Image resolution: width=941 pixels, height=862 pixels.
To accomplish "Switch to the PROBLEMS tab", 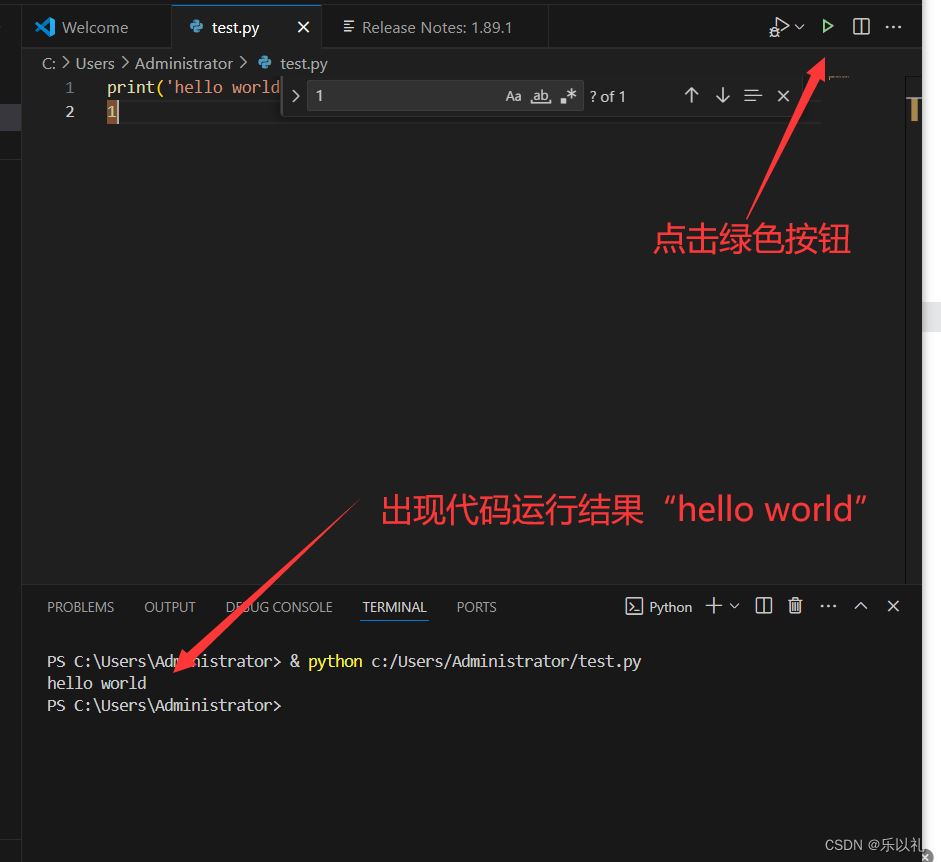I will [x=80, y=607].
